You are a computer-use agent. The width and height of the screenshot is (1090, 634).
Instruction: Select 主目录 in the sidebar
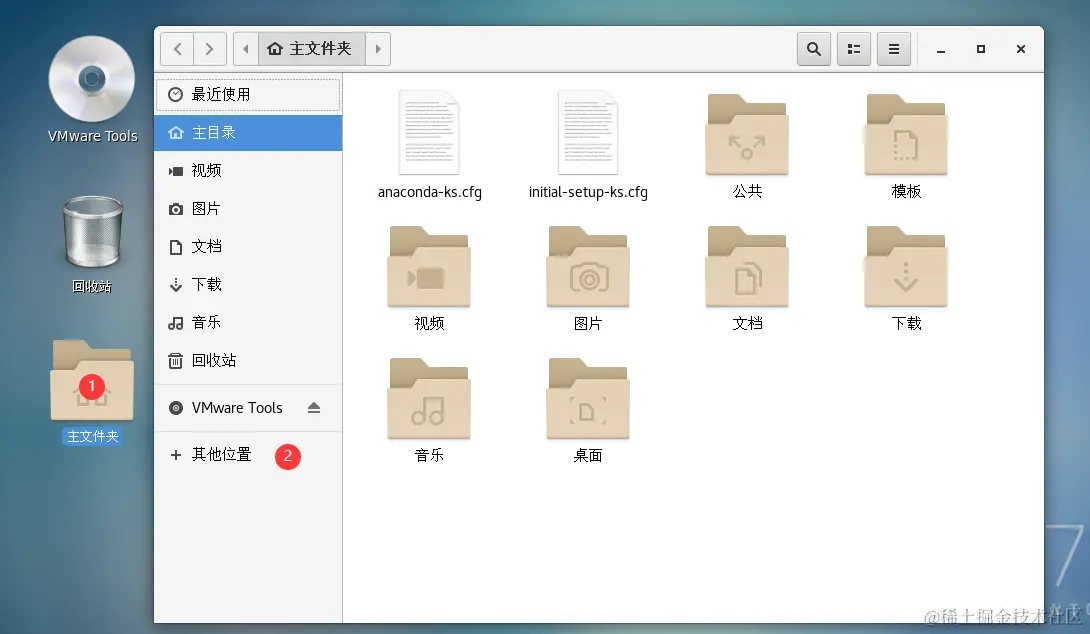coord(248,132)
